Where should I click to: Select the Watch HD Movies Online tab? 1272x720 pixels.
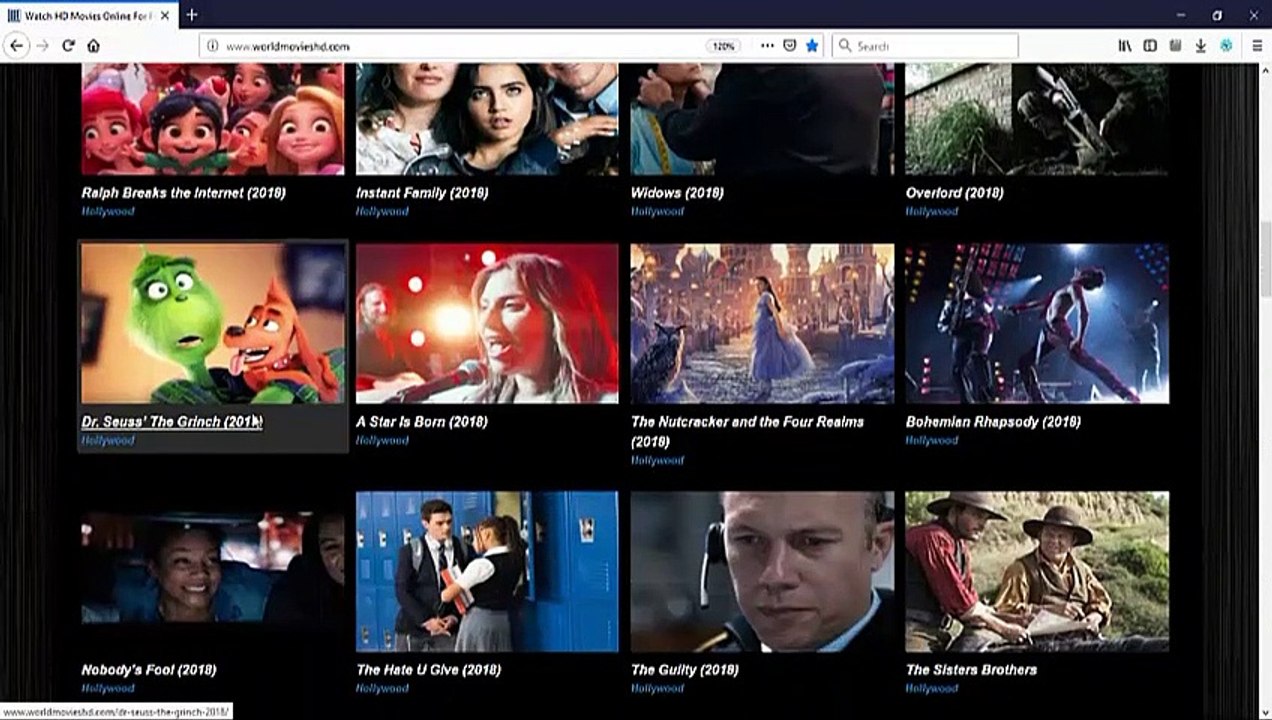[x=90, y=15]
